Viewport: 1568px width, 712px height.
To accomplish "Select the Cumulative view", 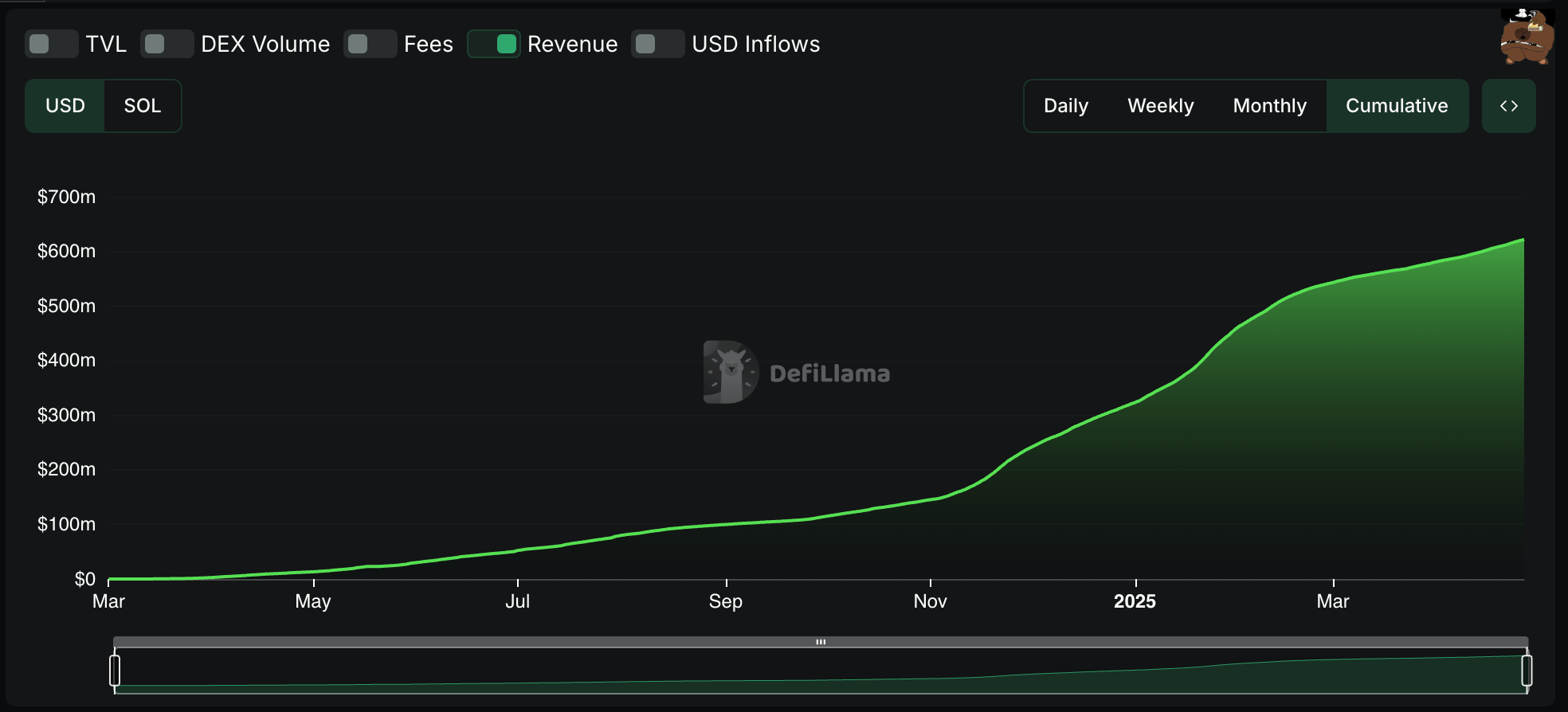I will 1397,106.
